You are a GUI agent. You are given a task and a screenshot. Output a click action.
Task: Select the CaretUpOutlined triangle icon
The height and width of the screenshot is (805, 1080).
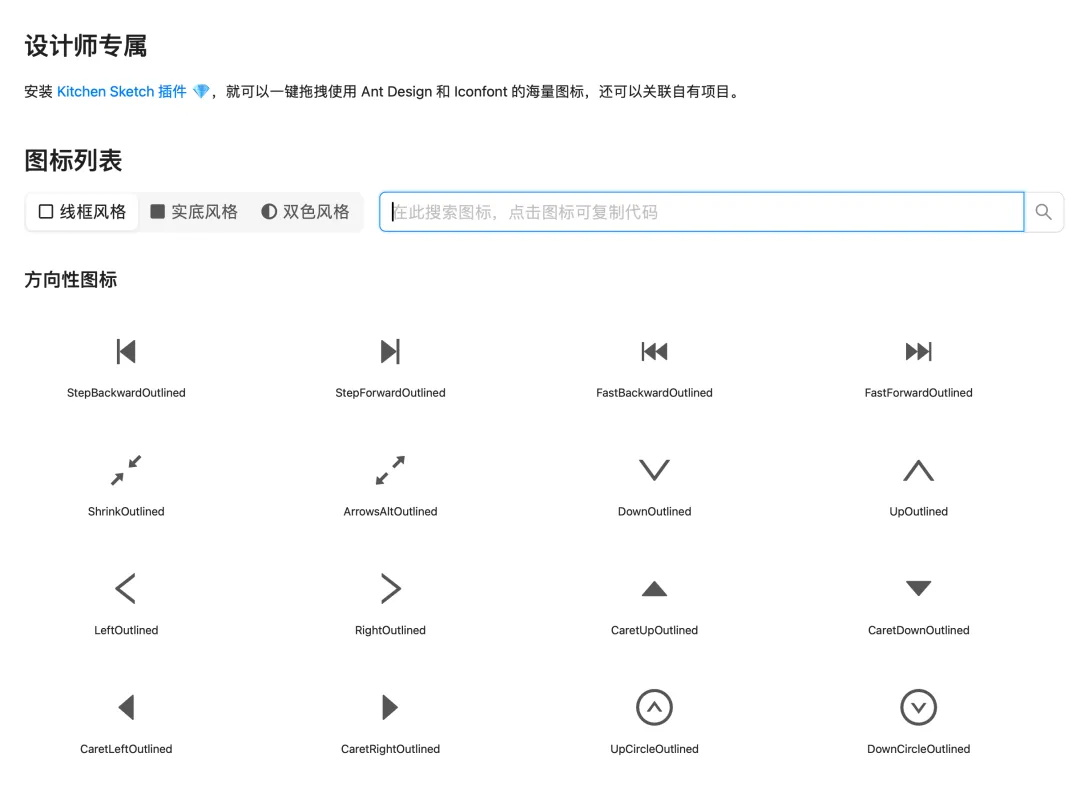click(x=654, y=588)
